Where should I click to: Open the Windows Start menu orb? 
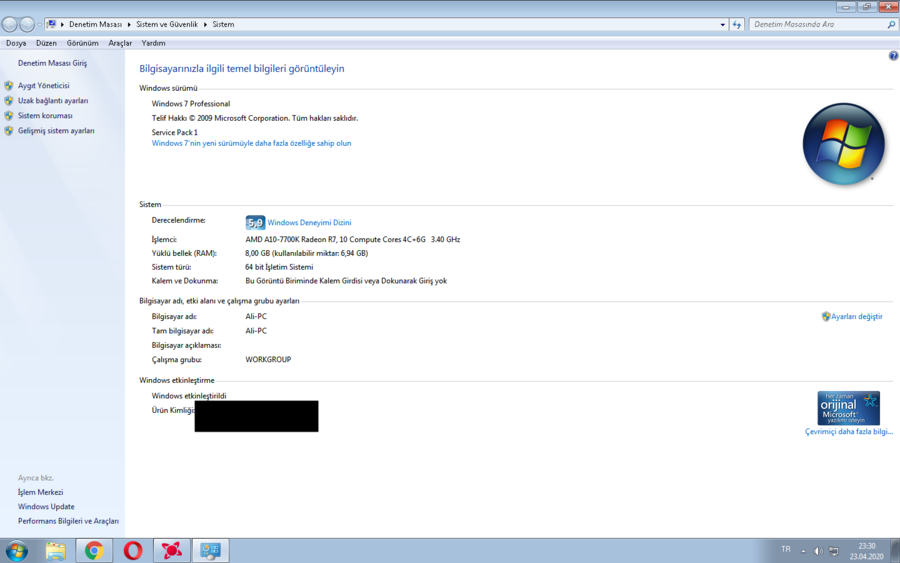click(x=16, y=551)
